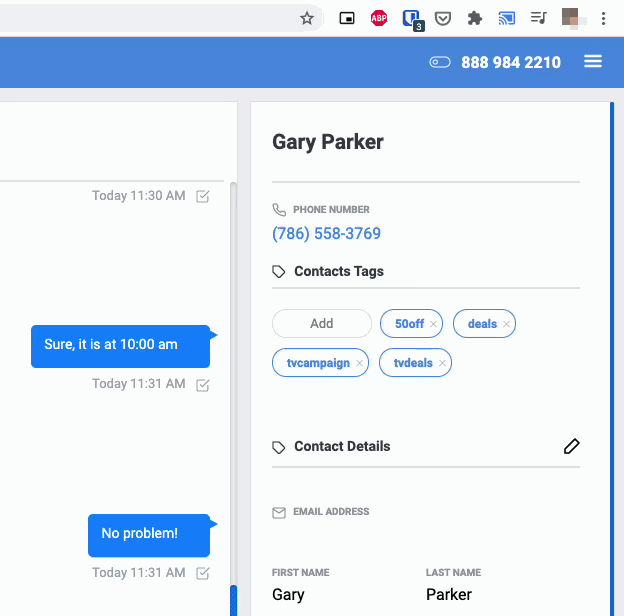This screenshot has height=616, width=624.
Task: Open the hamburger menu in blue header
Action: (593, 62)
